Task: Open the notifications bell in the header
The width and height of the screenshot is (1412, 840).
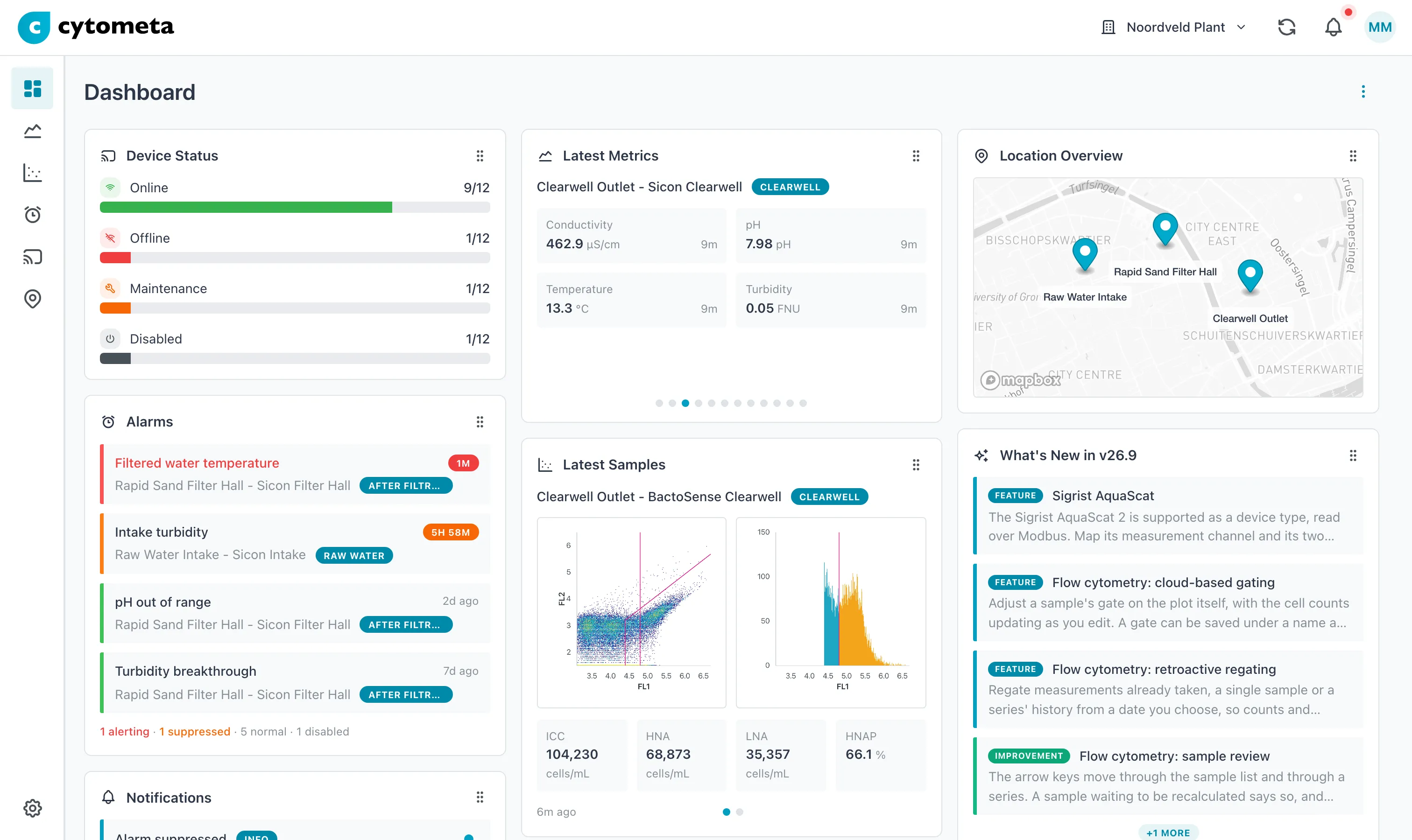Action: [1333, 27]
